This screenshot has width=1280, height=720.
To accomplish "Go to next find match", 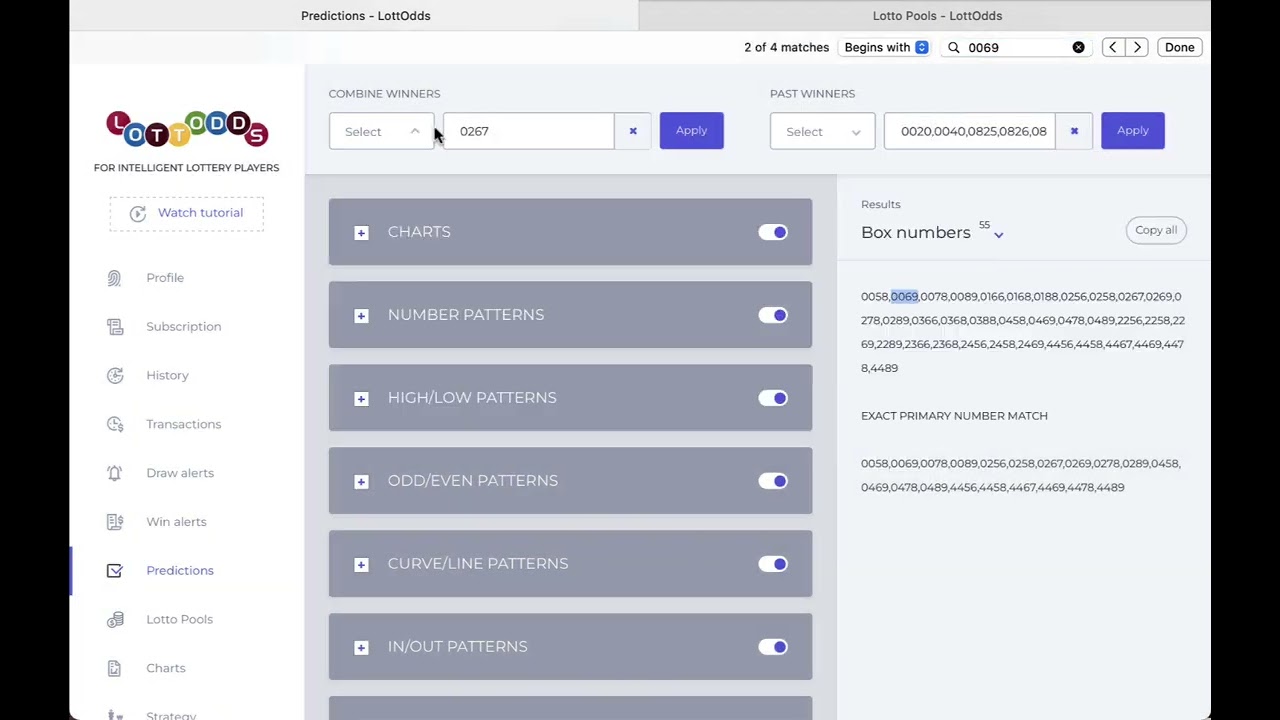I will coord(1137,47).
